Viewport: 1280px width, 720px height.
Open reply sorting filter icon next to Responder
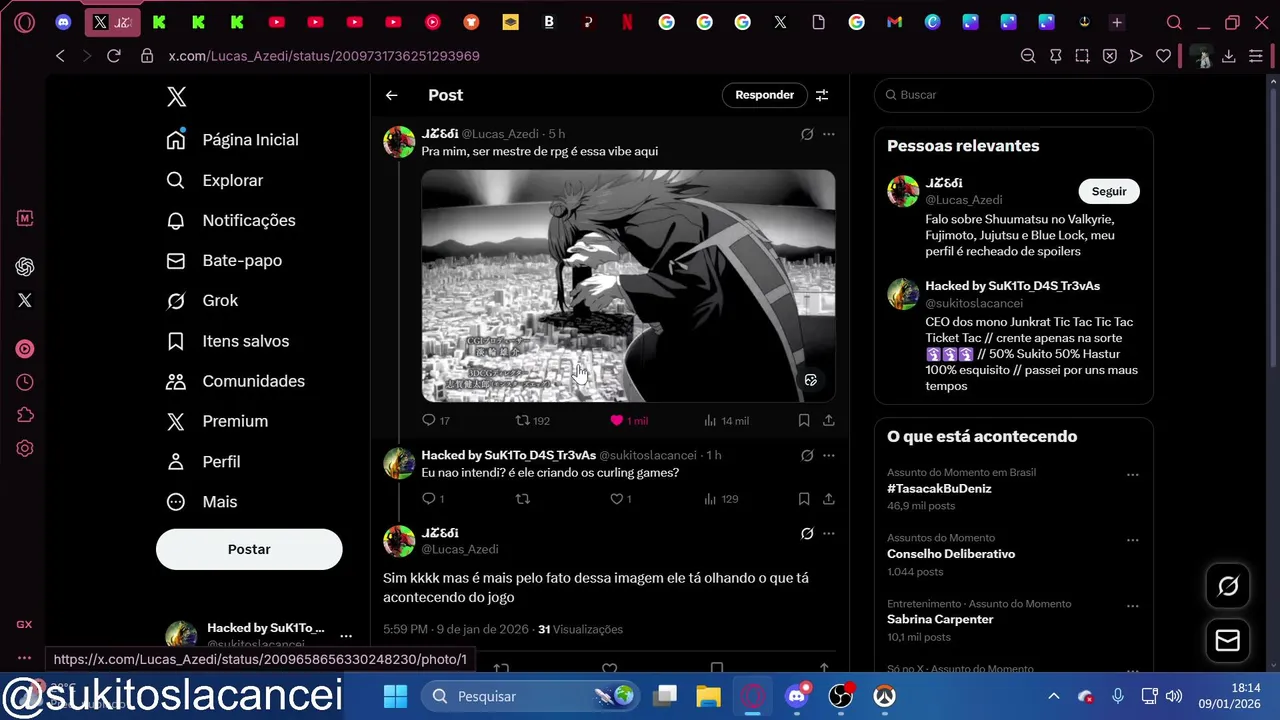(822, 95)
